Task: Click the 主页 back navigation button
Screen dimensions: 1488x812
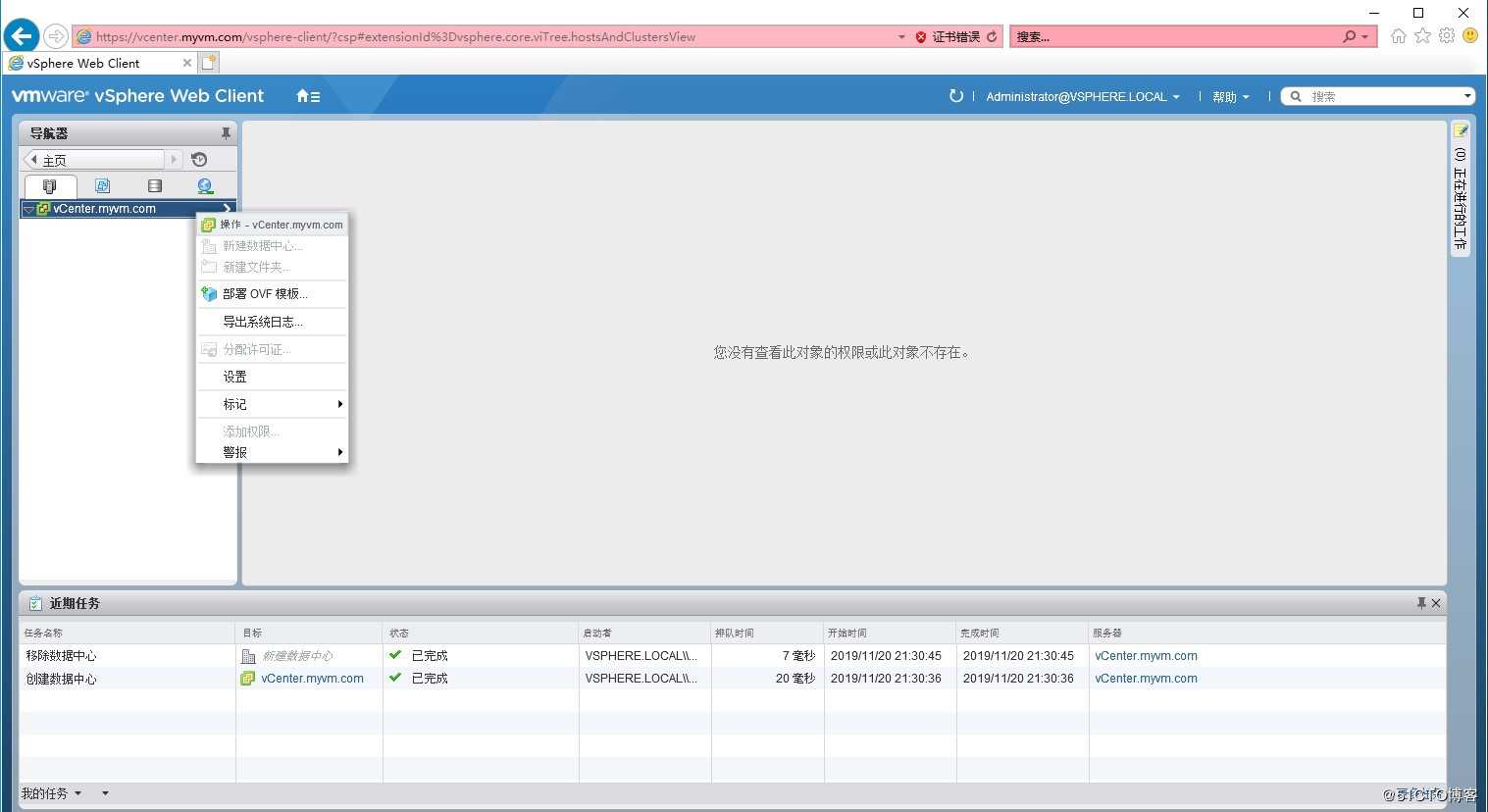Action: (93, 160)
